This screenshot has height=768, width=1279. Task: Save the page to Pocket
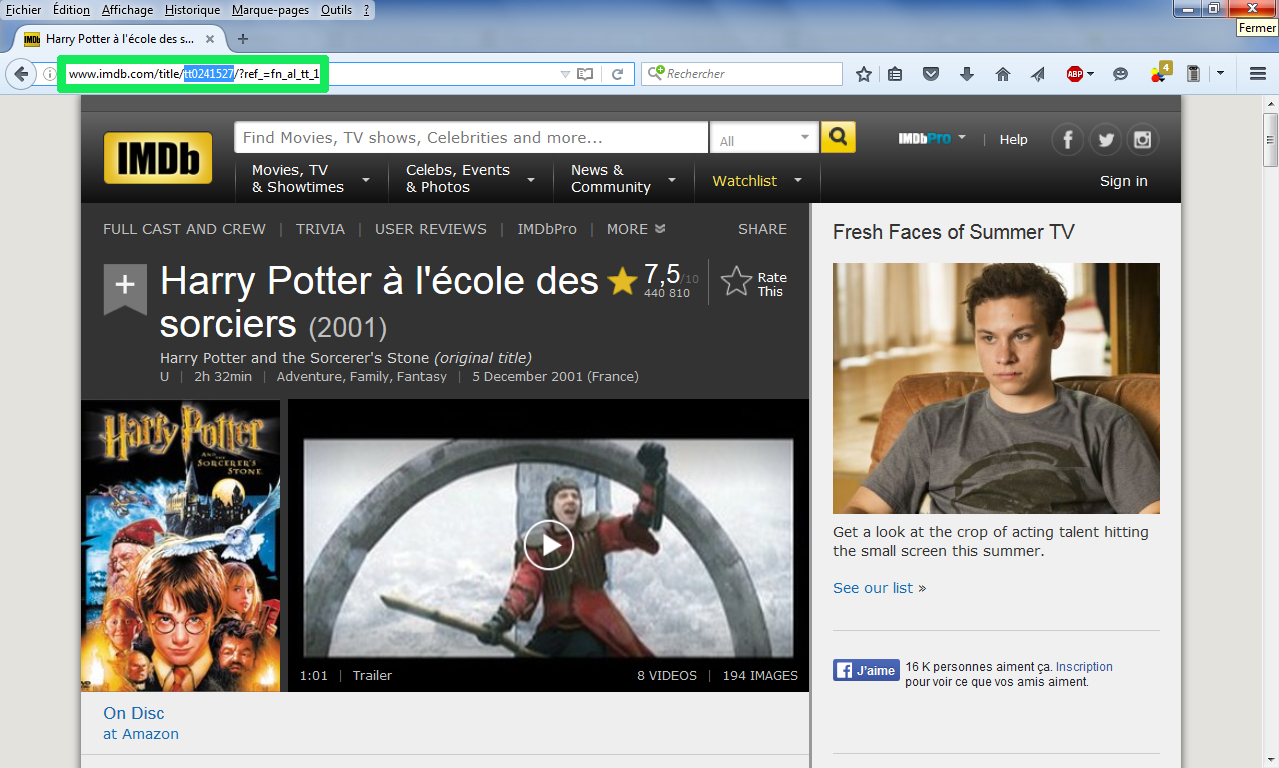(x=931, y=74)
